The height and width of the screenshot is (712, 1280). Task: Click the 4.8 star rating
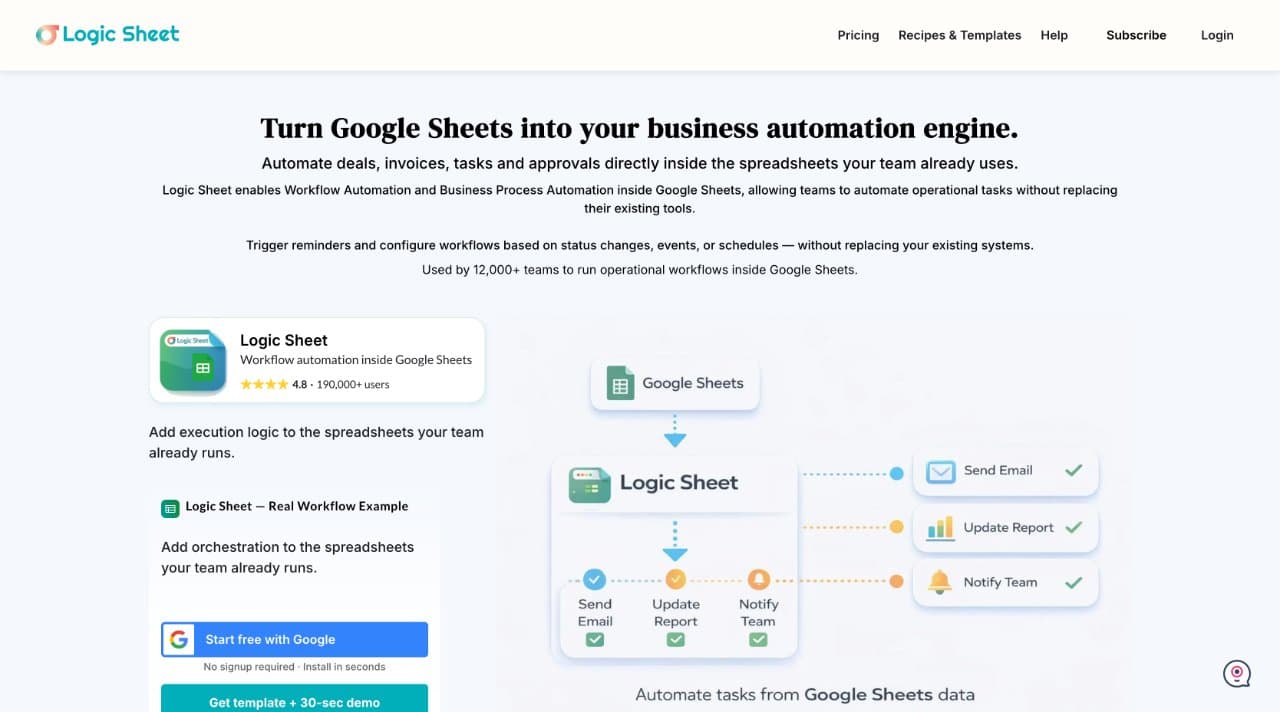pyautogui.click(x=273, y=384)
